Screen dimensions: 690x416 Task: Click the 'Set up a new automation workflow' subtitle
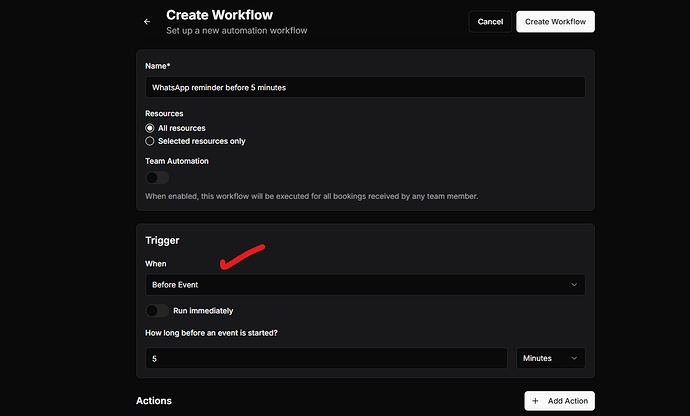[237, 31]
